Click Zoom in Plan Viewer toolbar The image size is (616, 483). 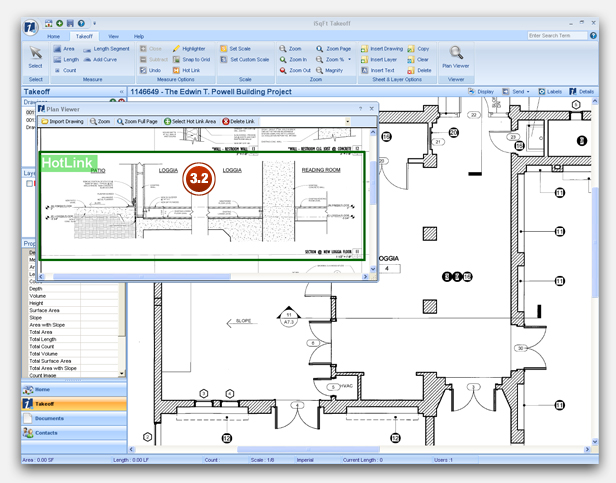tap(100, 121)
